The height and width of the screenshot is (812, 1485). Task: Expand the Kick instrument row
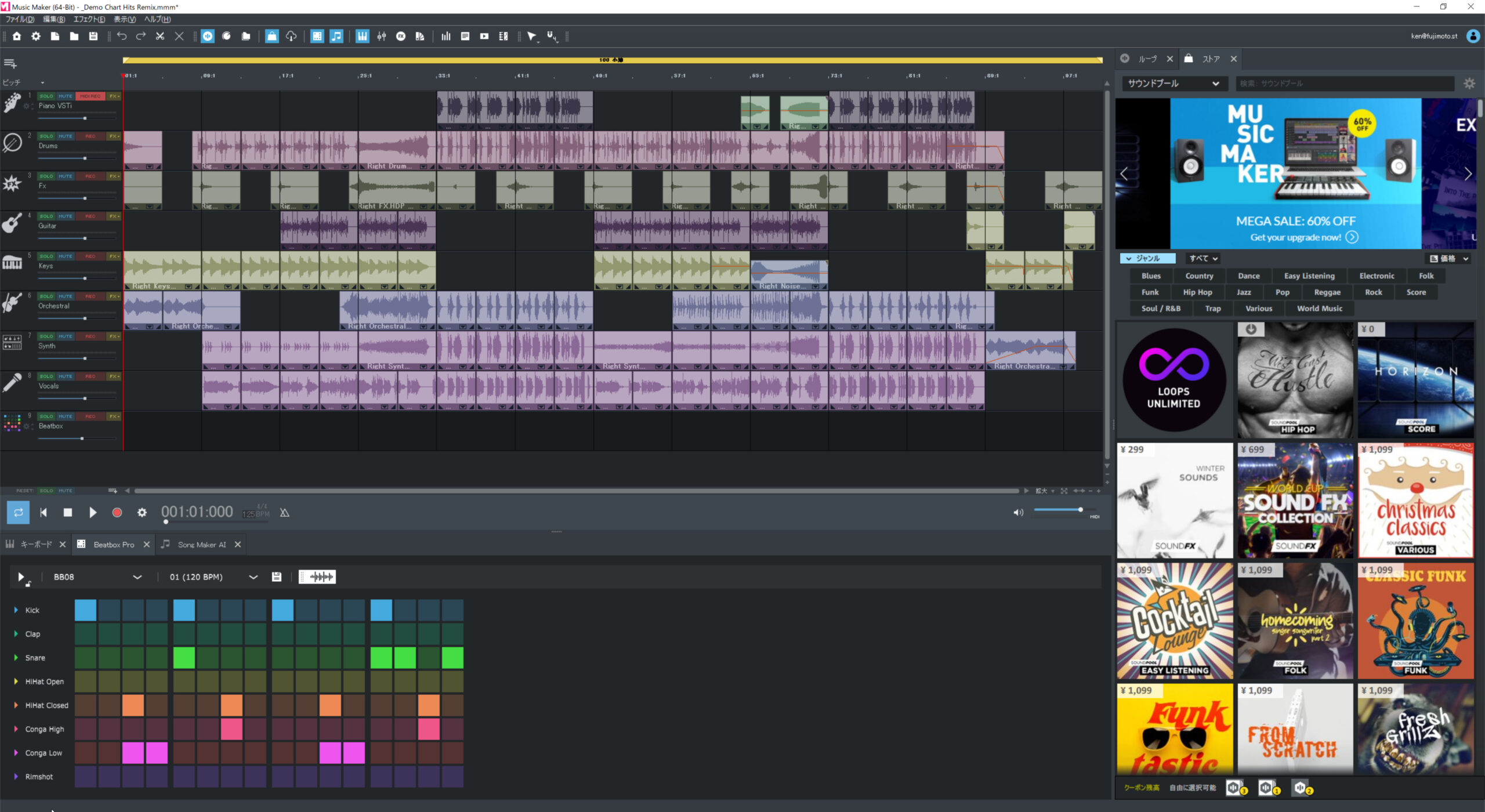tap(16, 610)
